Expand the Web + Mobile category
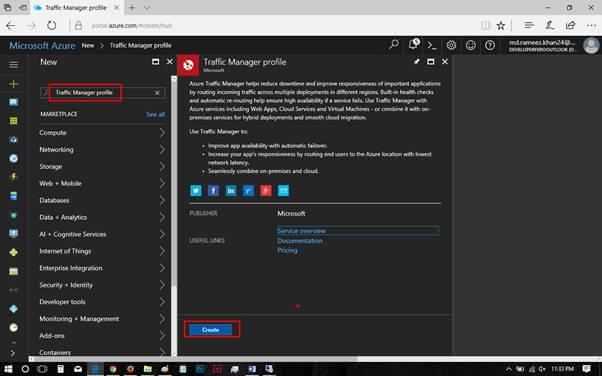 [102, 183]
